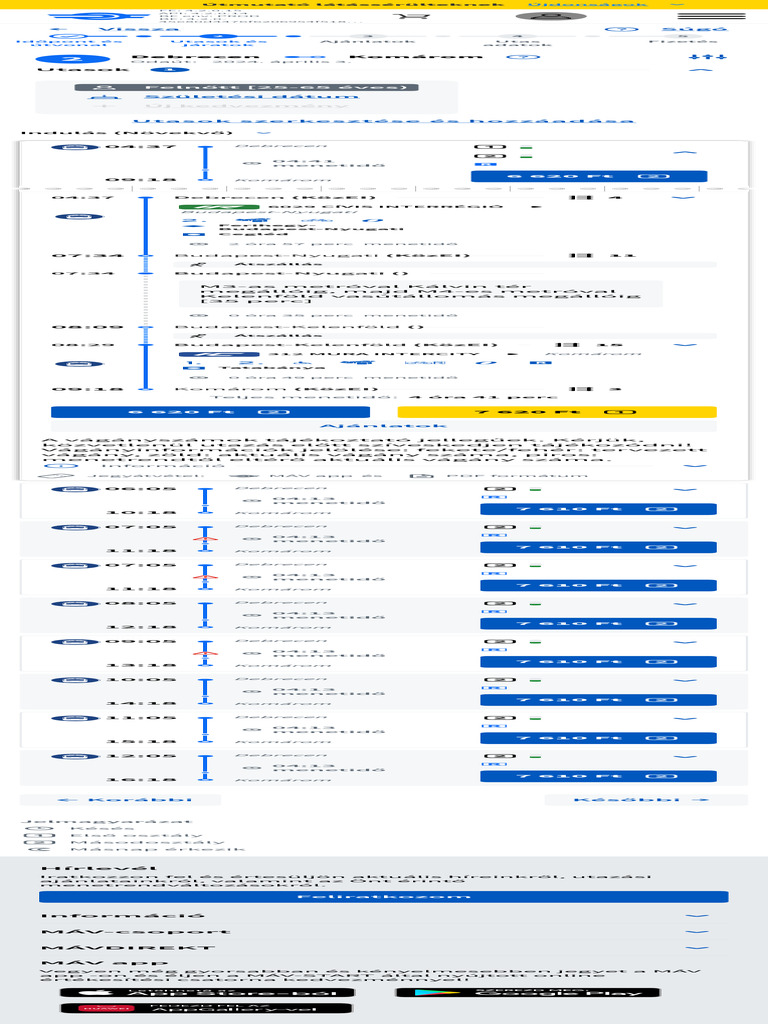Expand the MÁVDIREKT footer section
Image resolution: width=768 pixels, height=1024 pixels.
[384, 948]
